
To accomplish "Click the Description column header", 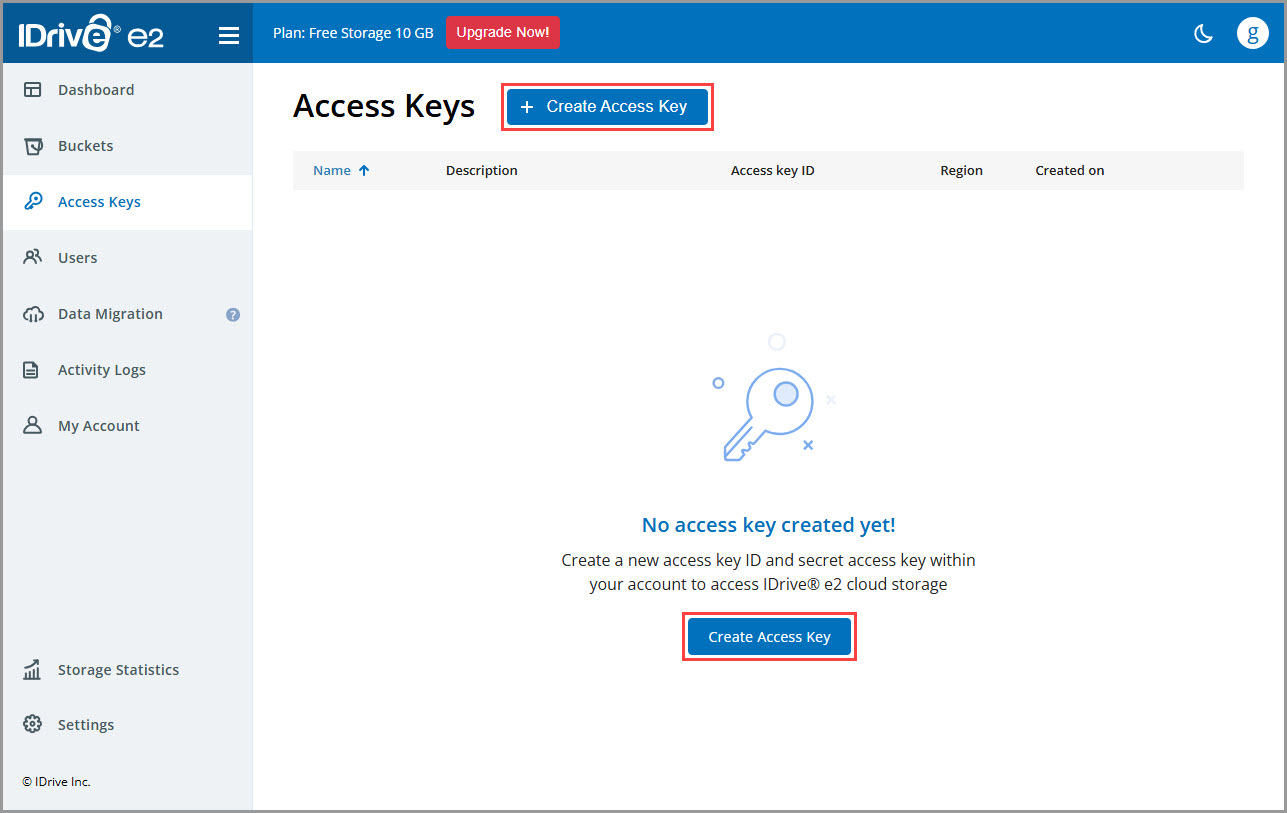I will [x=482, y=171].
